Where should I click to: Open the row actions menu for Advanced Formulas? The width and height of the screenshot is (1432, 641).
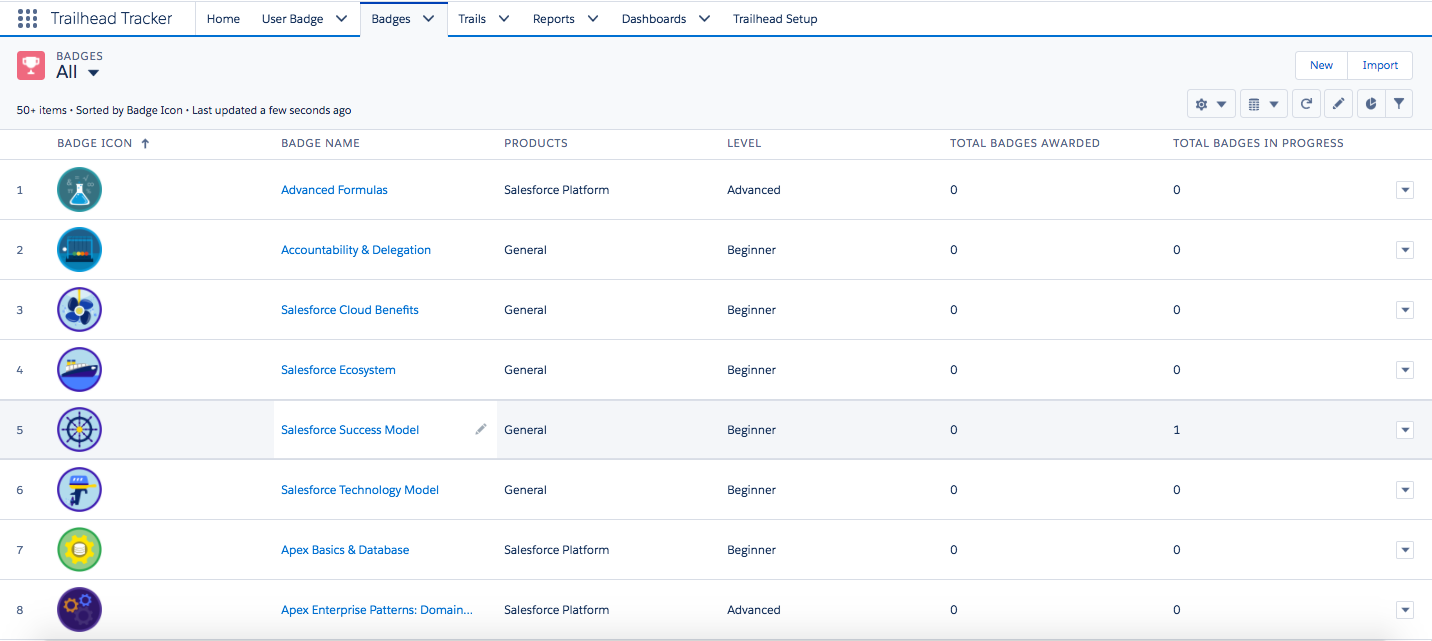[1405, 189]
